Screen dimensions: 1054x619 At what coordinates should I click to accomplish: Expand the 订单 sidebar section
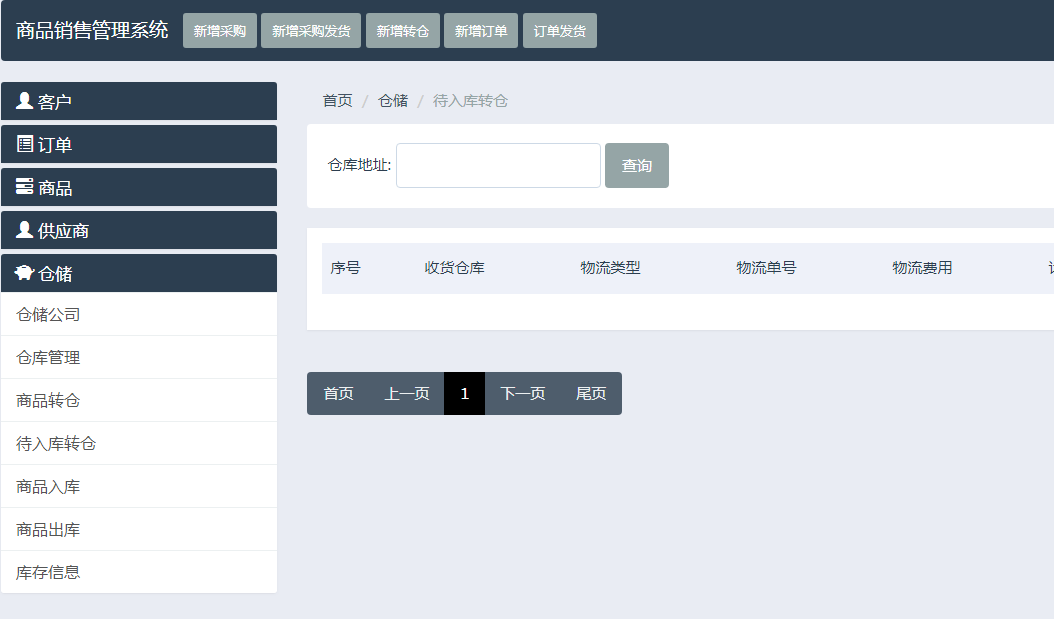click(139, 144)
